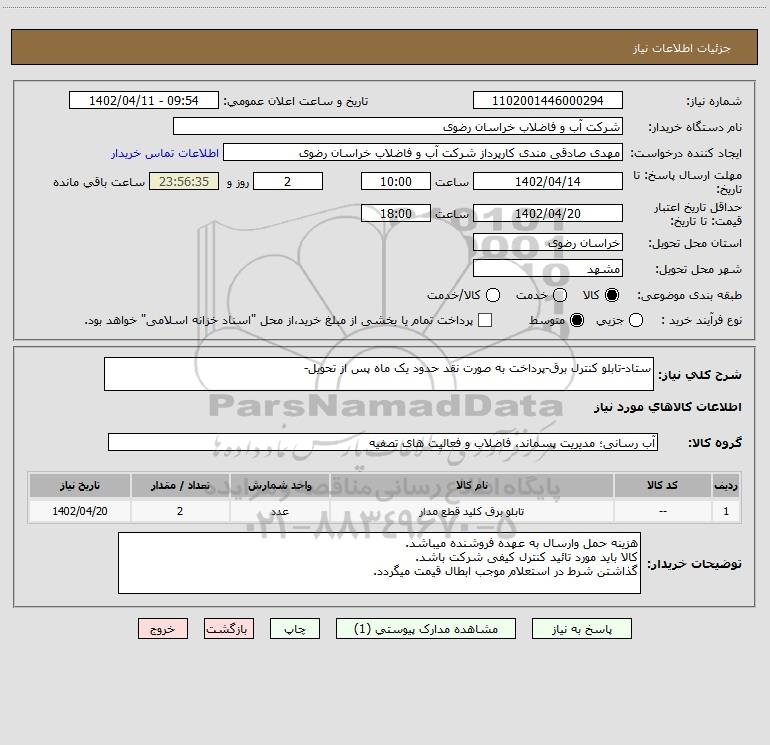Click the نام دستگاه خریدار field
The width and height of the screenshot is (770, 745).
[398, 127]
